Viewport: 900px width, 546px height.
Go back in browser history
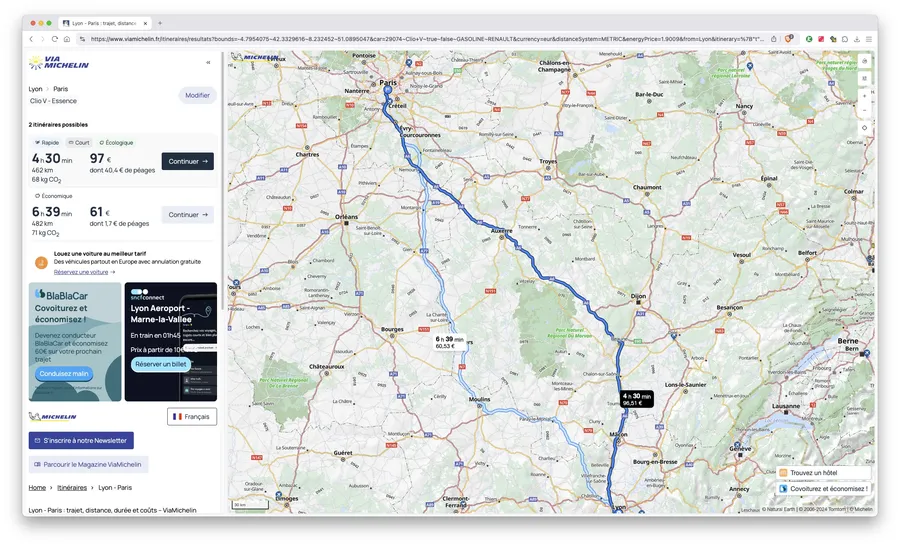pos(31,39)
